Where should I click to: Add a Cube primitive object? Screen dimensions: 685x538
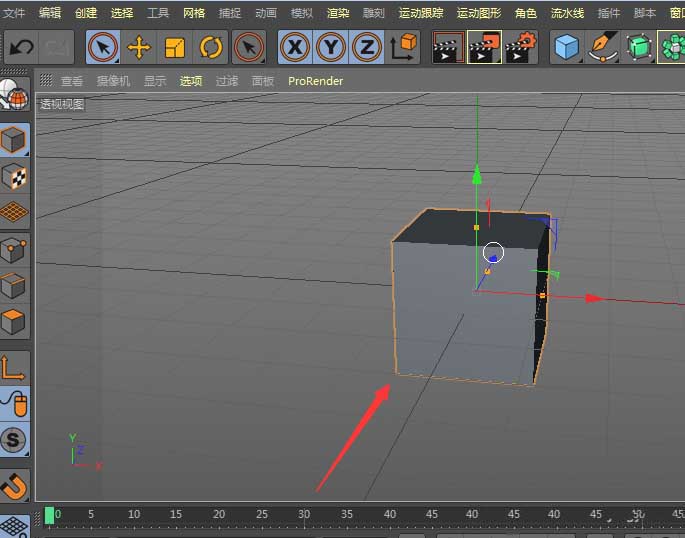click(567, 47)
